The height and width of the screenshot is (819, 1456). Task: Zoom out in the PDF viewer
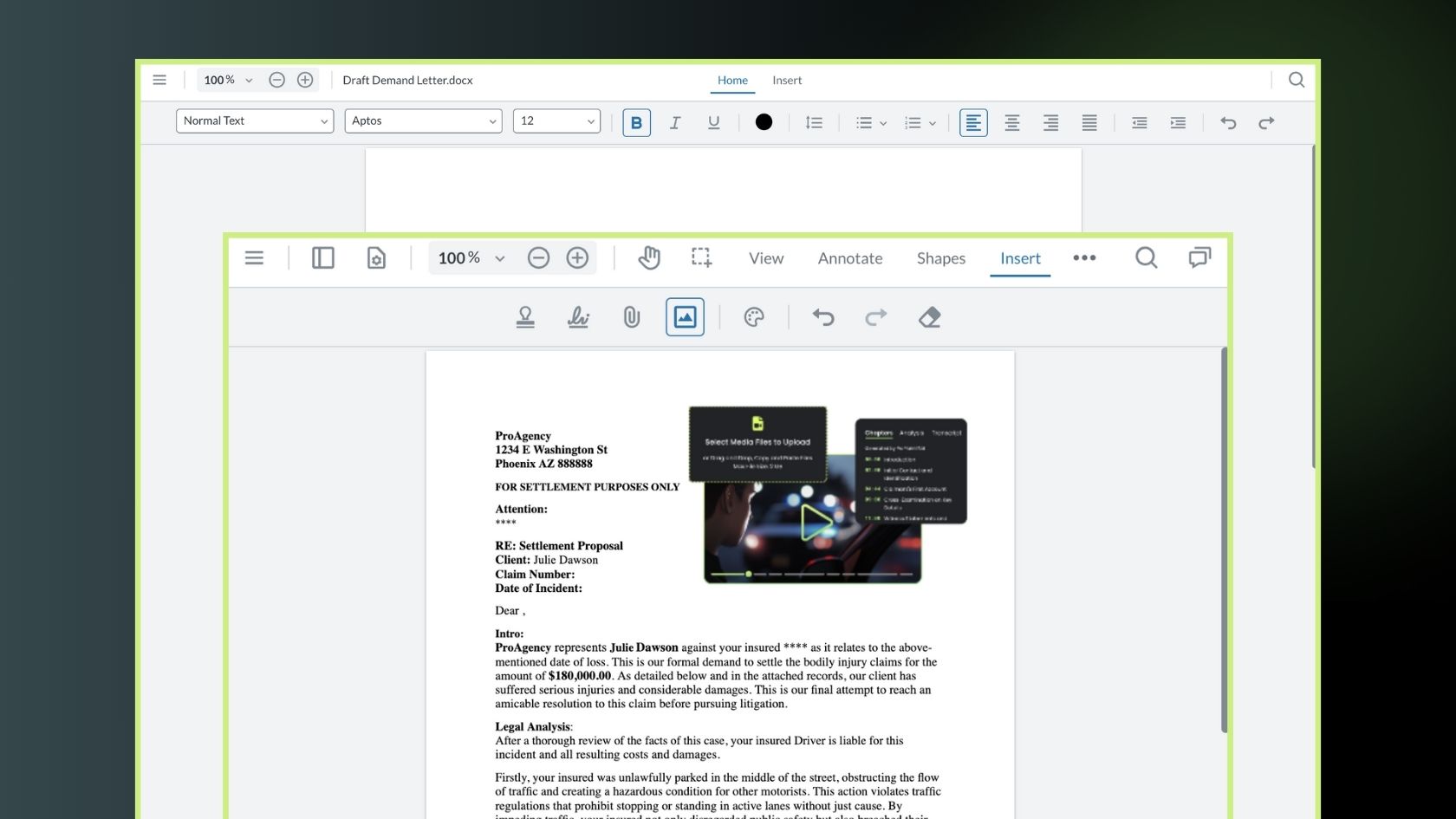[x=538, y=257]
